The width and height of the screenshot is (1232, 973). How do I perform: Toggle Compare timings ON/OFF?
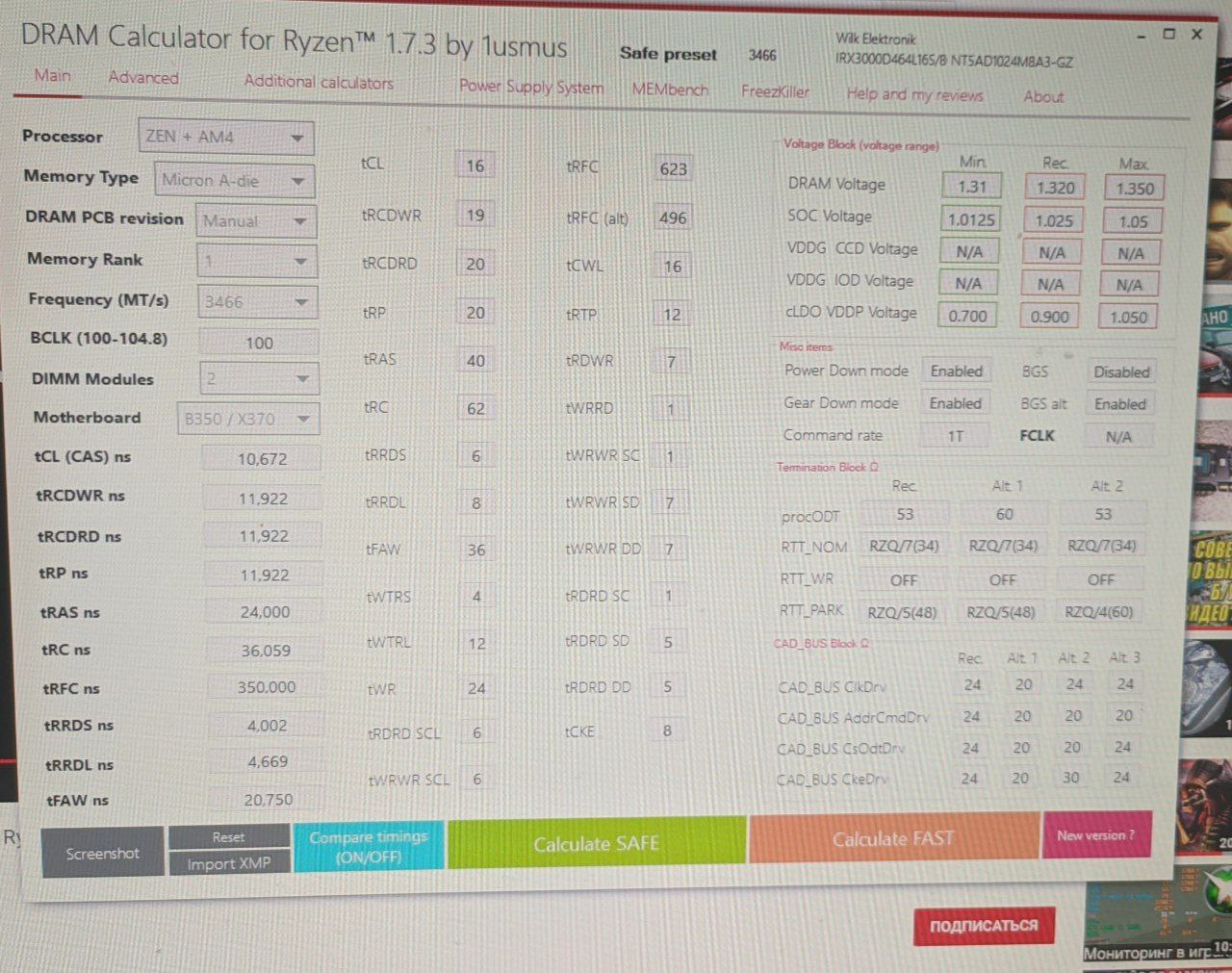[x=369, y=847]
